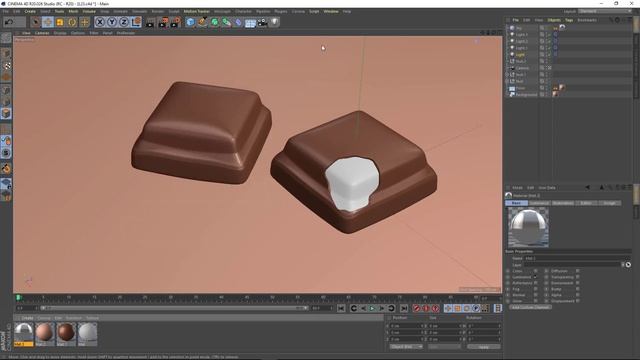Toggle the X axis lock
This screenshot has width=640, height=360.
pos(100,22)
